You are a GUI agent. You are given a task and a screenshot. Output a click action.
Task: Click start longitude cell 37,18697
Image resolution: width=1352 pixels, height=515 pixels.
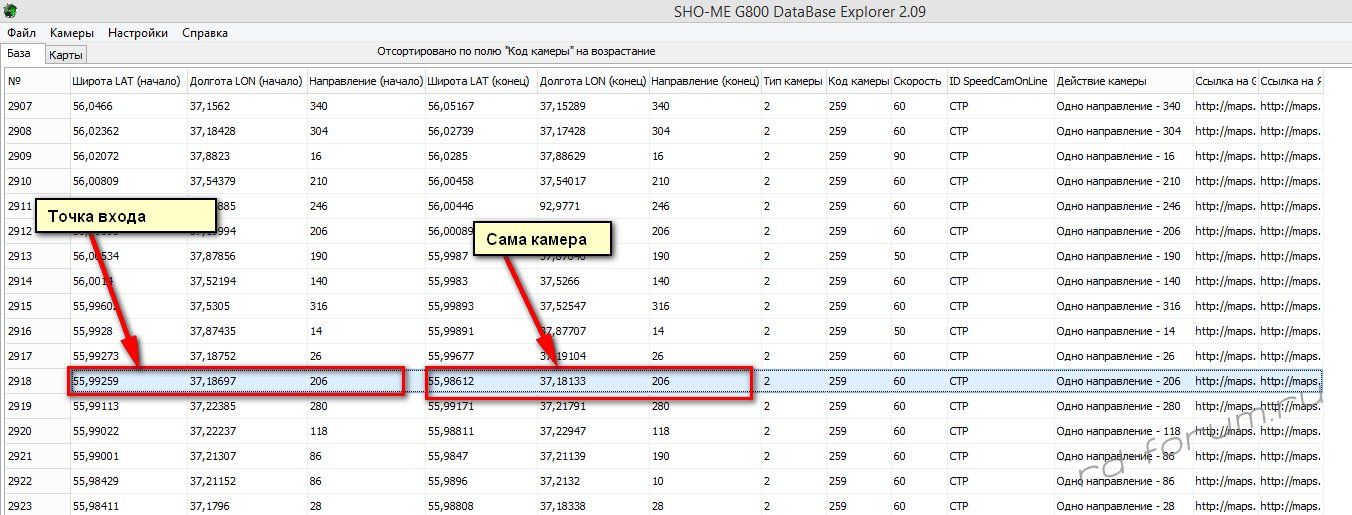point(246,381)
